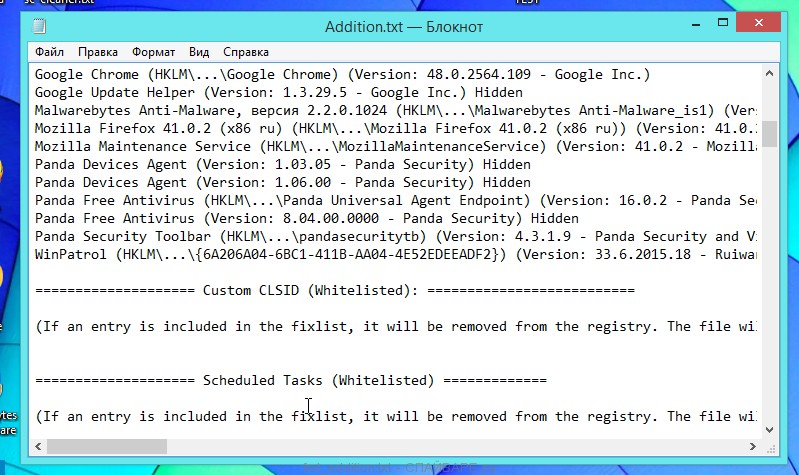Click the Mozilla Maintenance Service line
The width and height of the screenshot is (799, 475).
pos(395,146)
